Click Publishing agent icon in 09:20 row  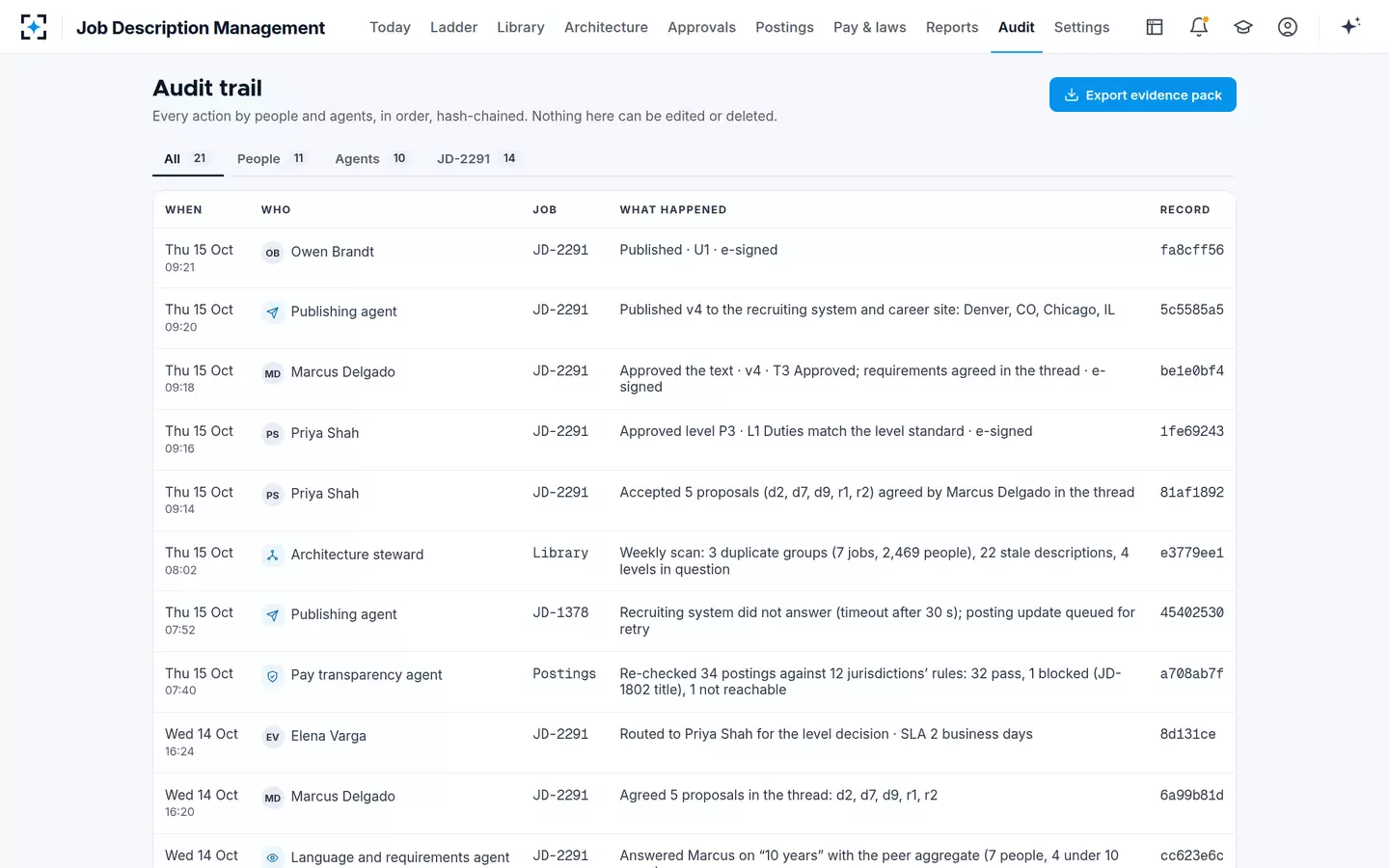[273, 312]
